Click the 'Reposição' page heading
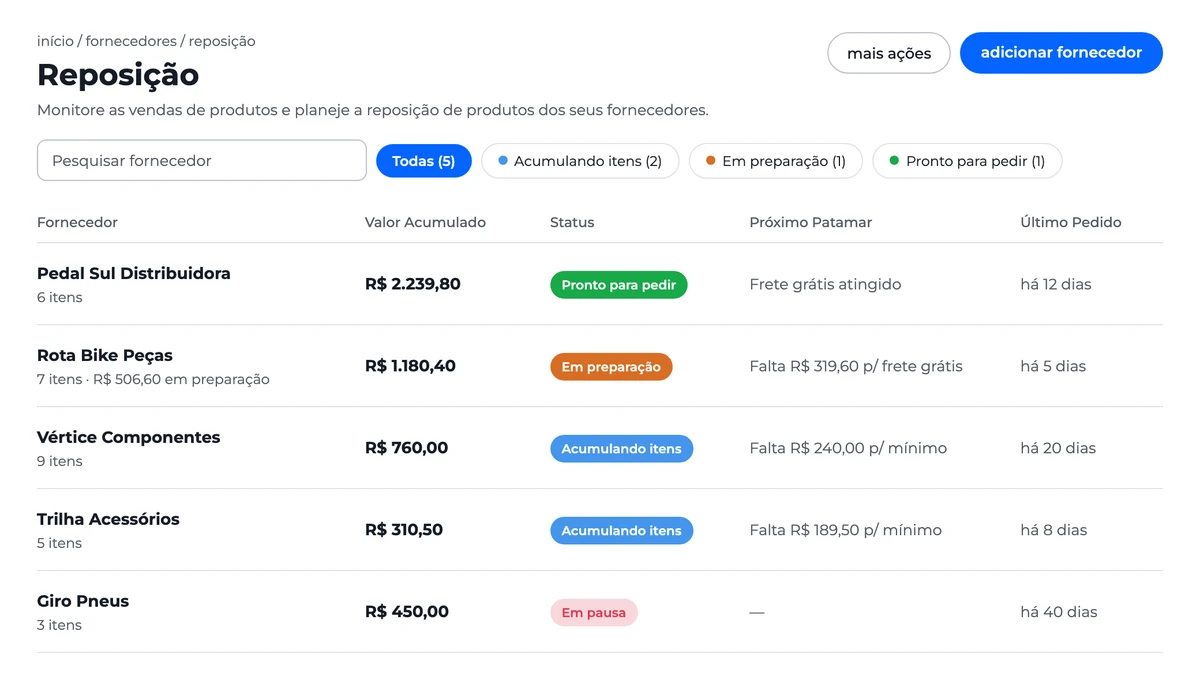Viewport: 1200px width, 692px height. [x=118, y=75]
